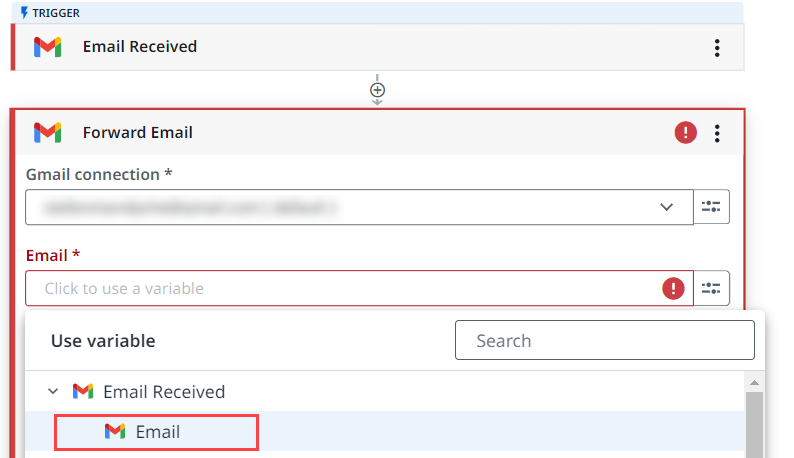This screenshot has height=458, width=794.
Task: Open the Forward Email step options menu
Action: pos(716,132)
